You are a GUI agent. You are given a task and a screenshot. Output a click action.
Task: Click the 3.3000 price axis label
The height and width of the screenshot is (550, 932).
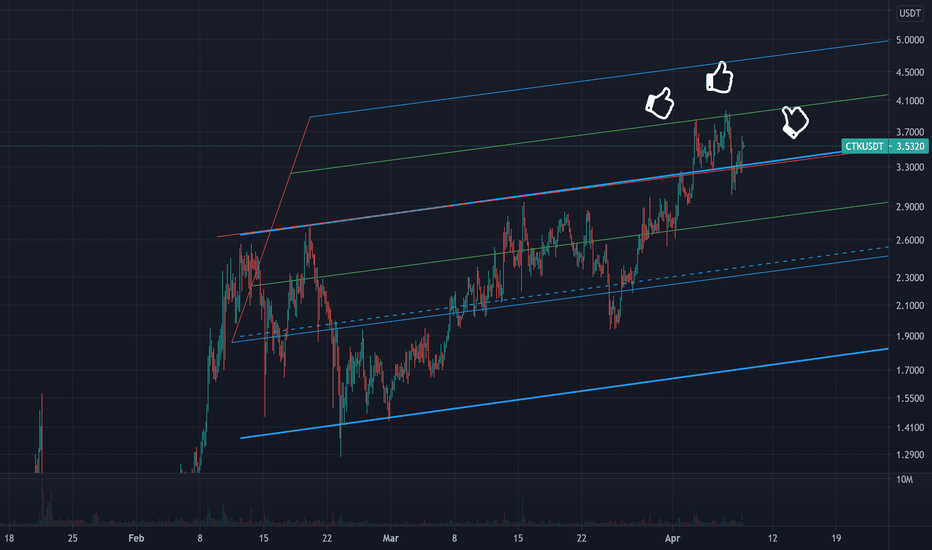coord(910,168)
